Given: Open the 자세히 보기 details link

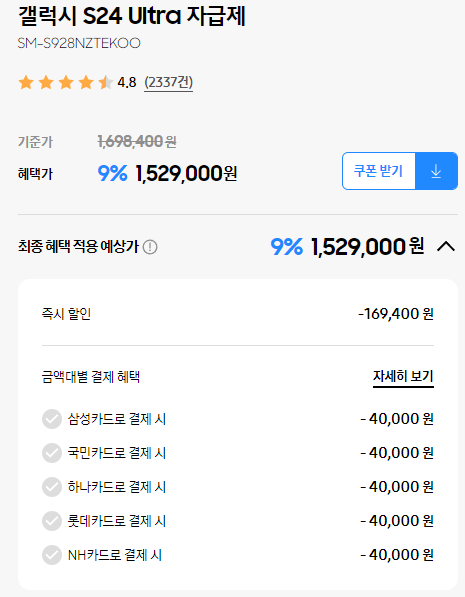Looking at the screenshot, I should (x=403, y=377).
